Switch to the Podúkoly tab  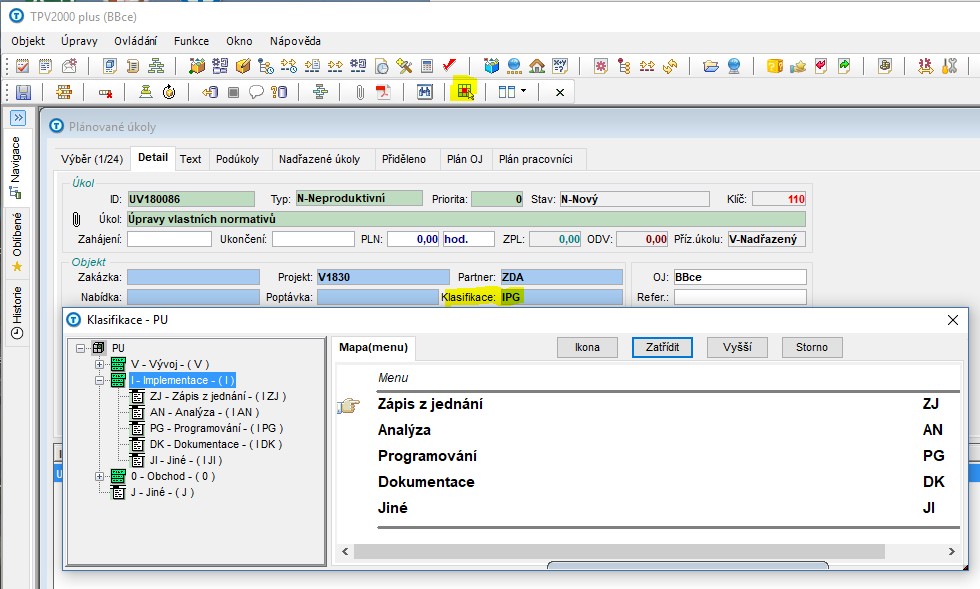(x=237, y=159)
